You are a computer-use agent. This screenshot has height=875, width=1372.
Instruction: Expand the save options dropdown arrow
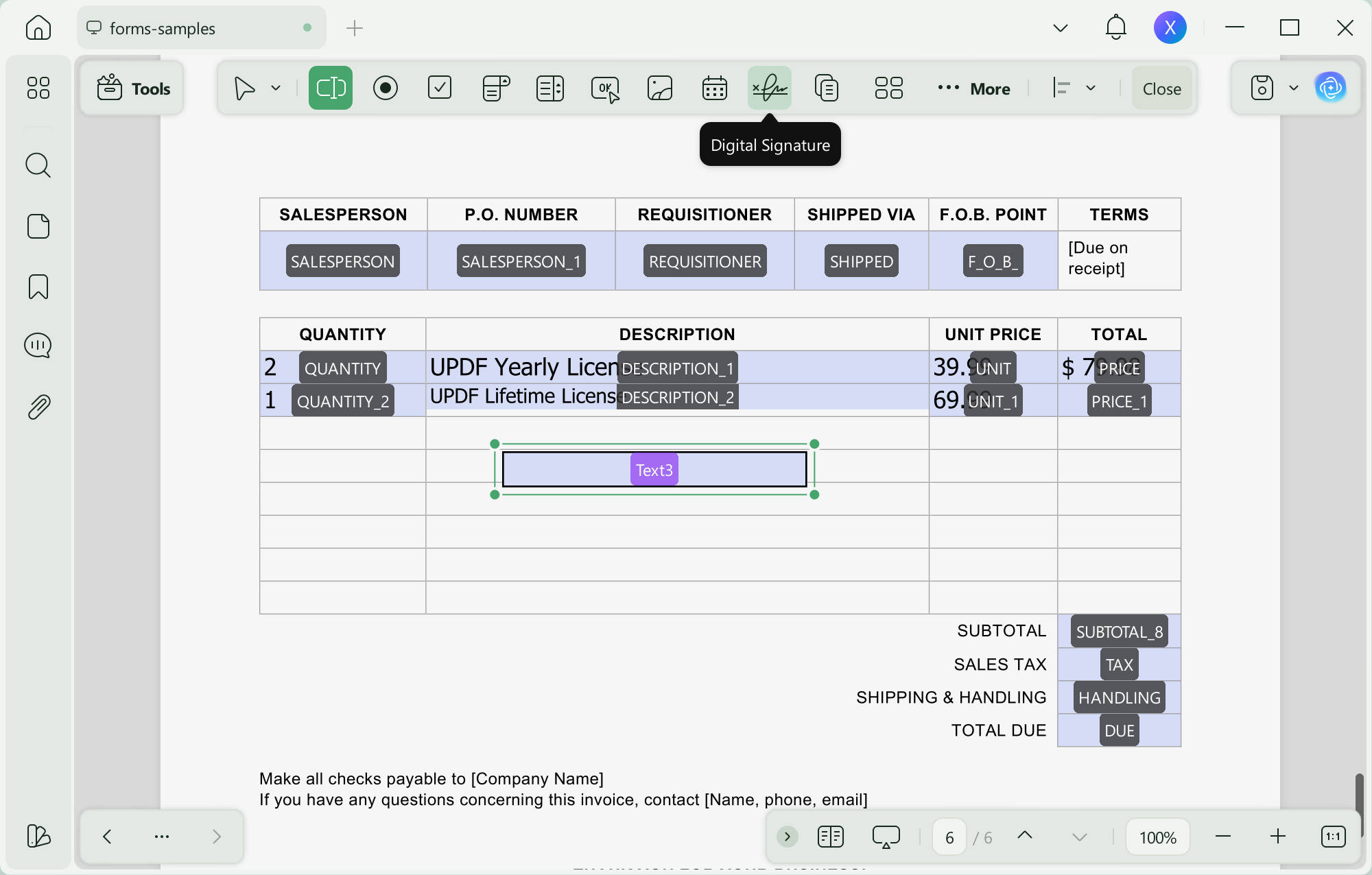(1293, 88)
